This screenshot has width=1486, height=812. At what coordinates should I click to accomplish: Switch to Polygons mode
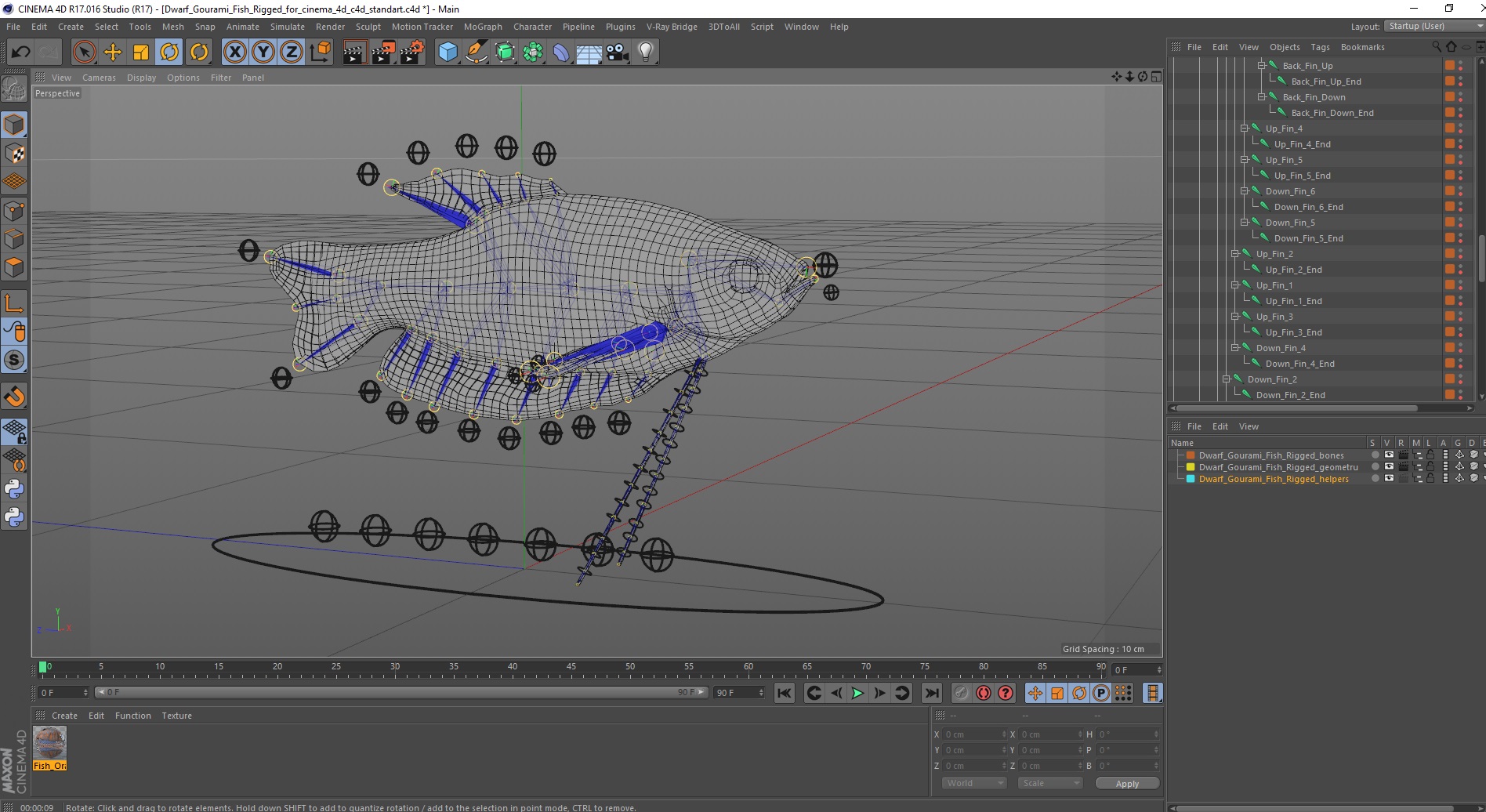14,267
